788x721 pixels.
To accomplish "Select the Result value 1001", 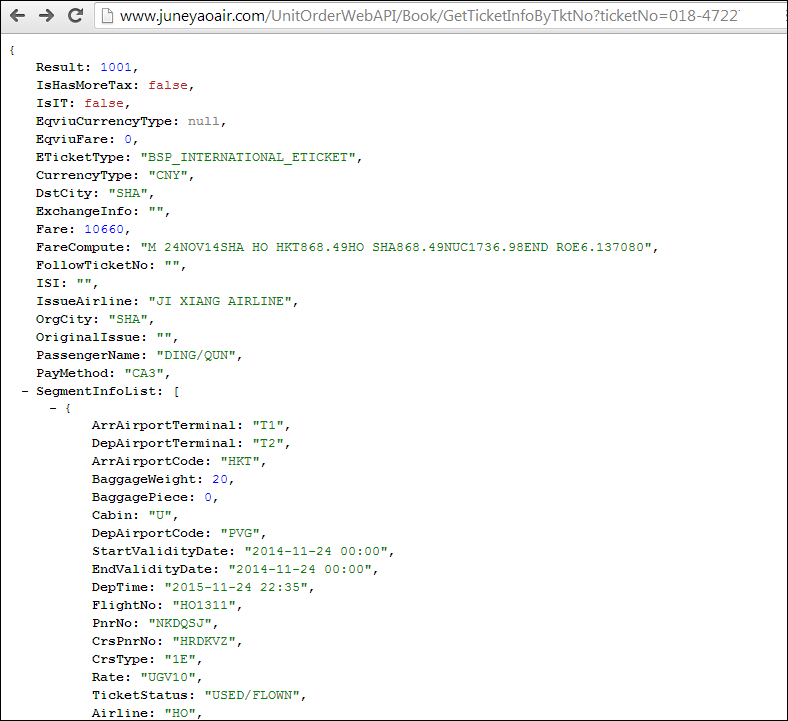I will pos(116,67).
